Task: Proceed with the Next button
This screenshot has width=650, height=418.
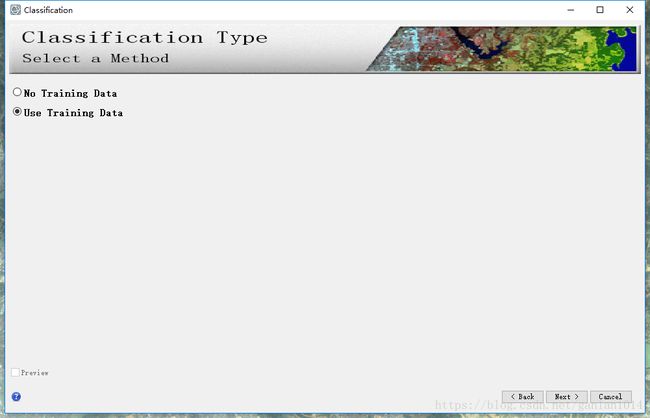Action: (x=567, y=397)
